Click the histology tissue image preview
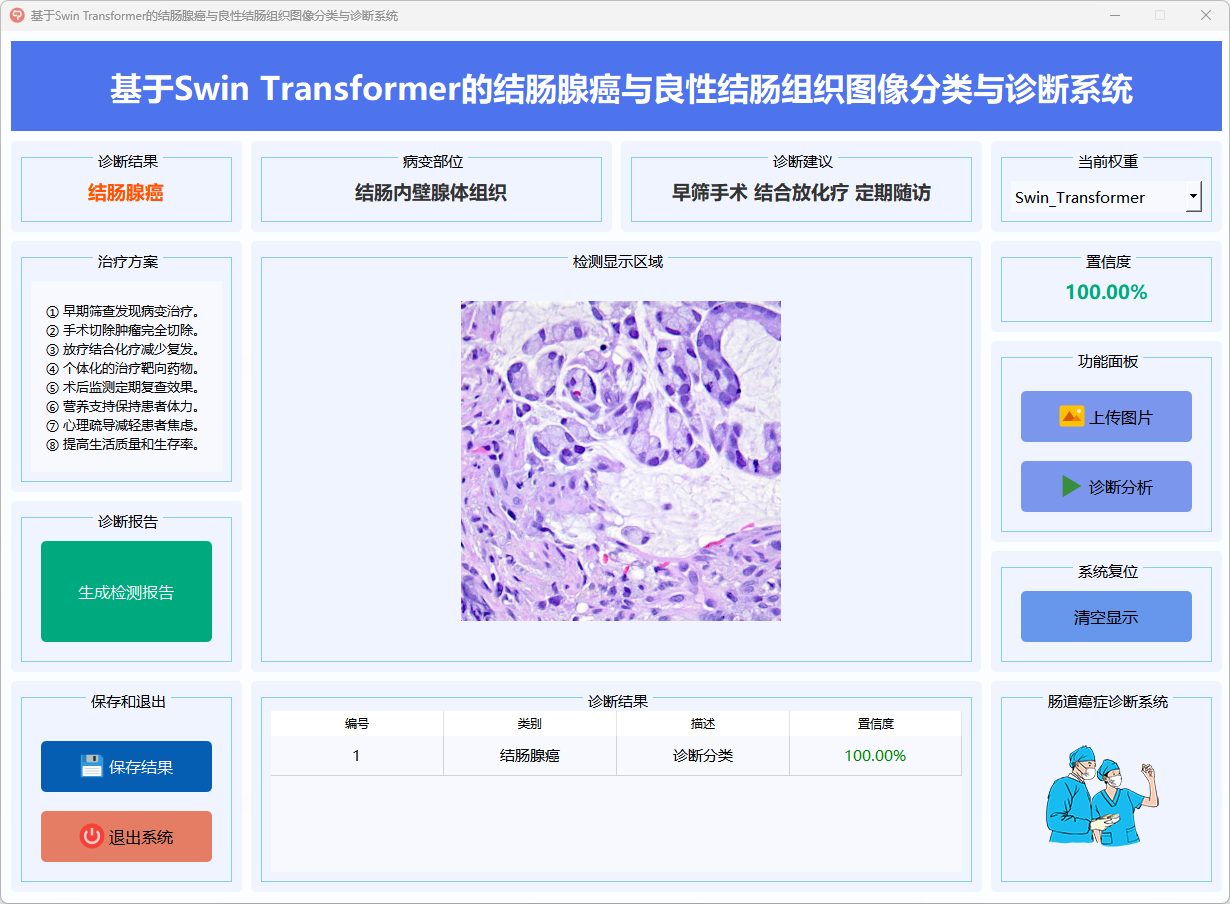This screenshot has height=904, width=1230. [x=620, y=461]
